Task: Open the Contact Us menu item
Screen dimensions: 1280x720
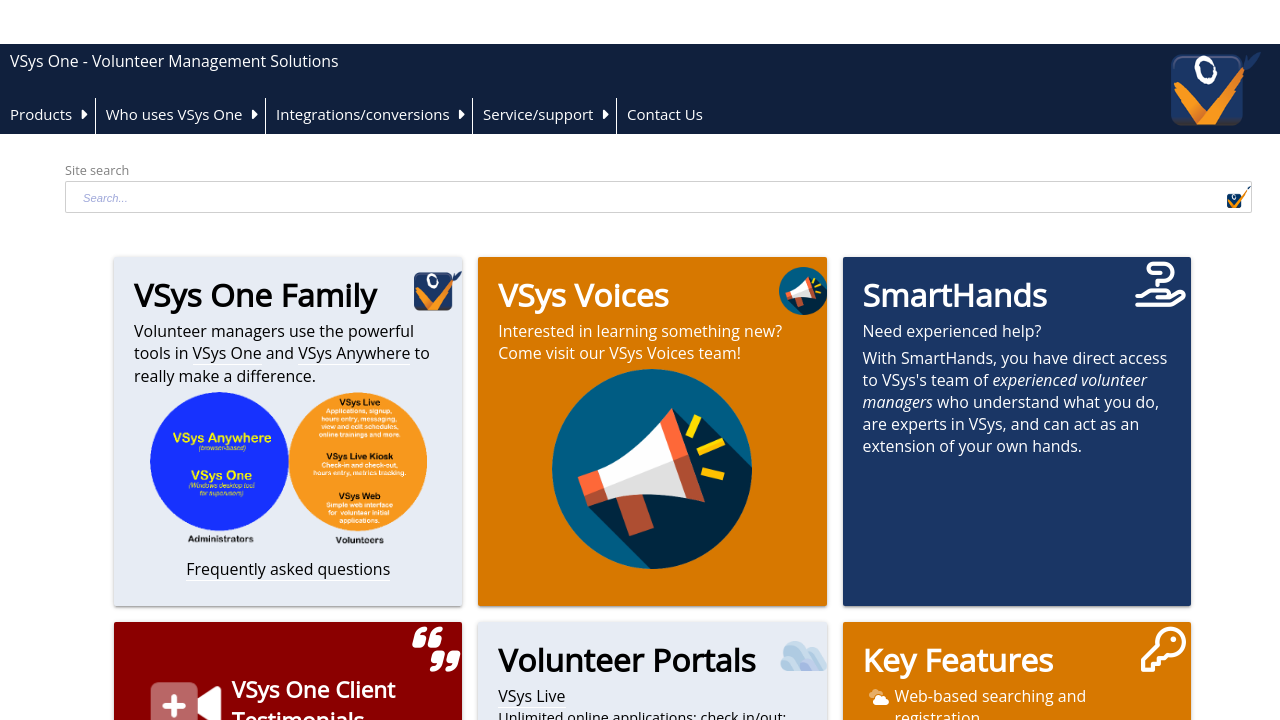Action: [665, 115]
